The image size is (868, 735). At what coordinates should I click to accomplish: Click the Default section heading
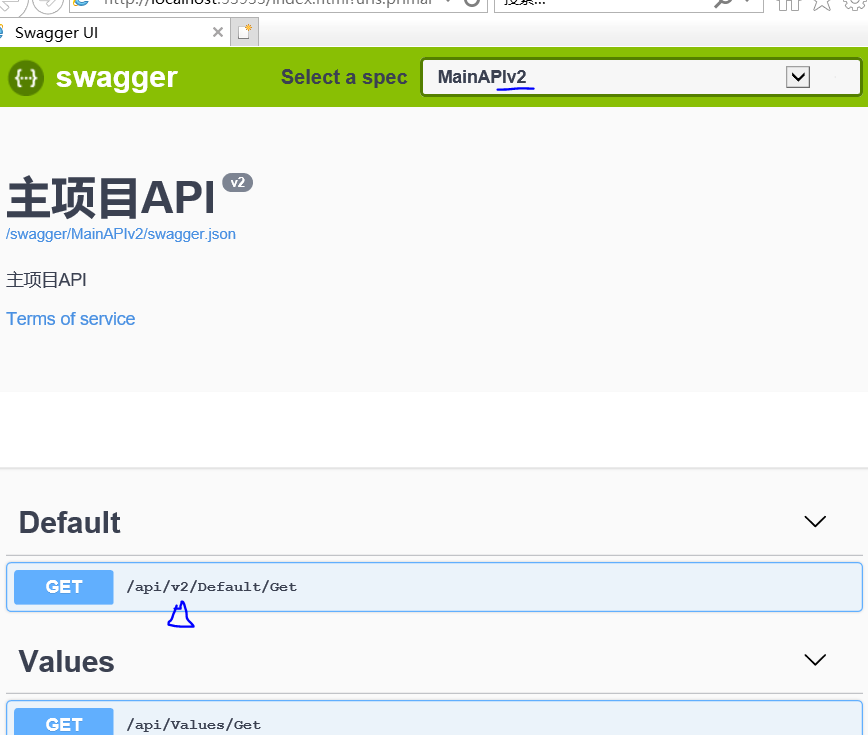[70, 522]
